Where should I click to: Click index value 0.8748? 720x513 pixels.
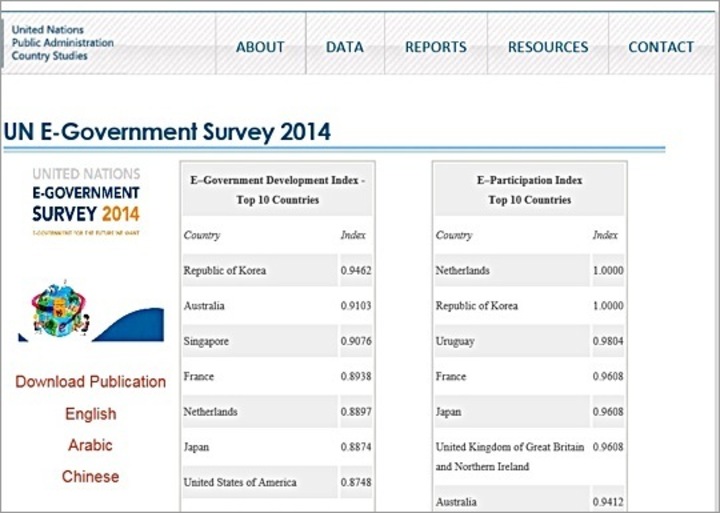356,483
